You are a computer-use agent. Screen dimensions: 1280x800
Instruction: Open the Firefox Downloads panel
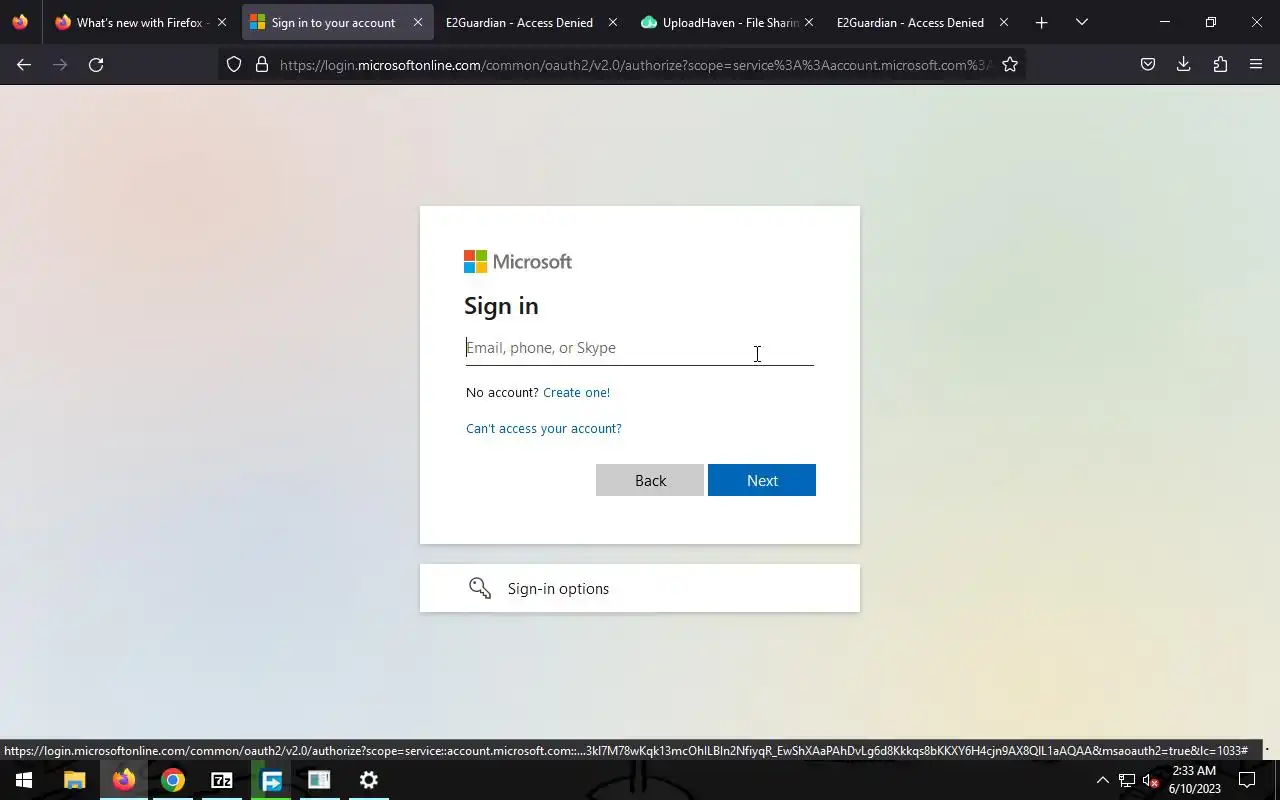[1184, 65]
